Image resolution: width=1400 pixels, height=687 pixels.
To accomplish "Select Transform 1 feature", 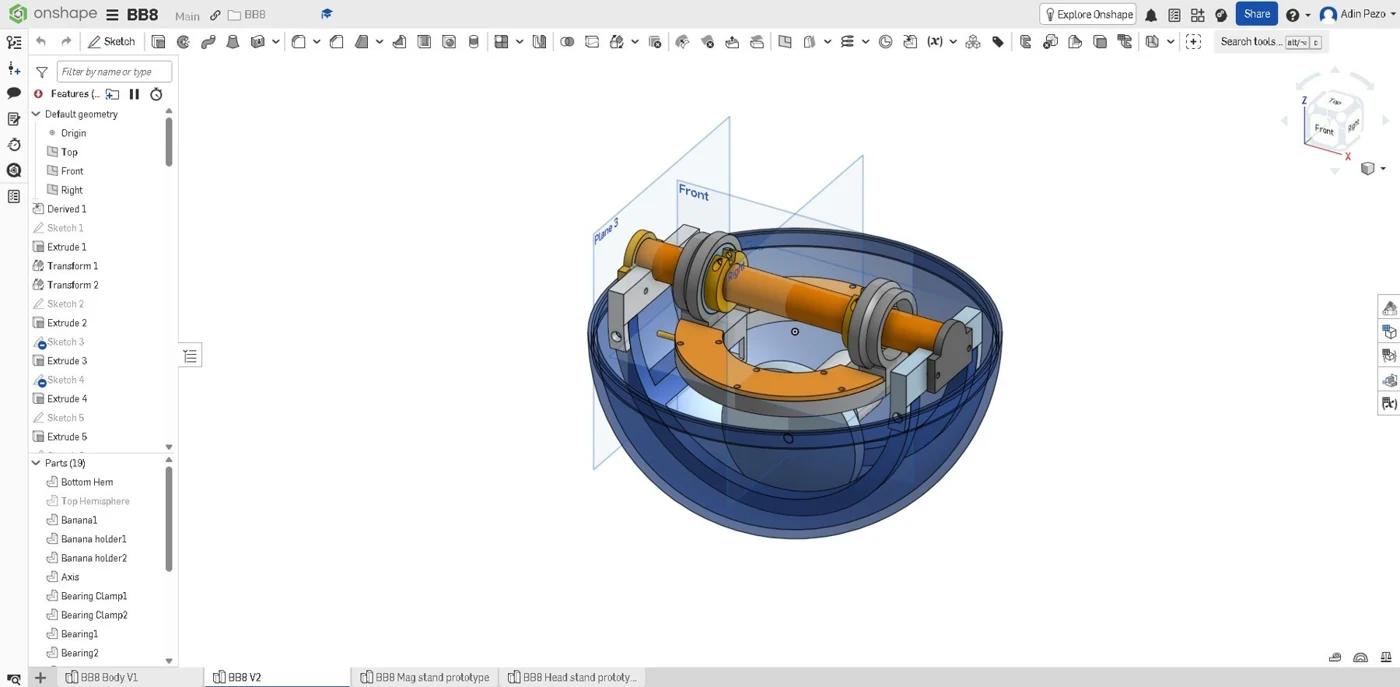I will click(x=72, y=266).
